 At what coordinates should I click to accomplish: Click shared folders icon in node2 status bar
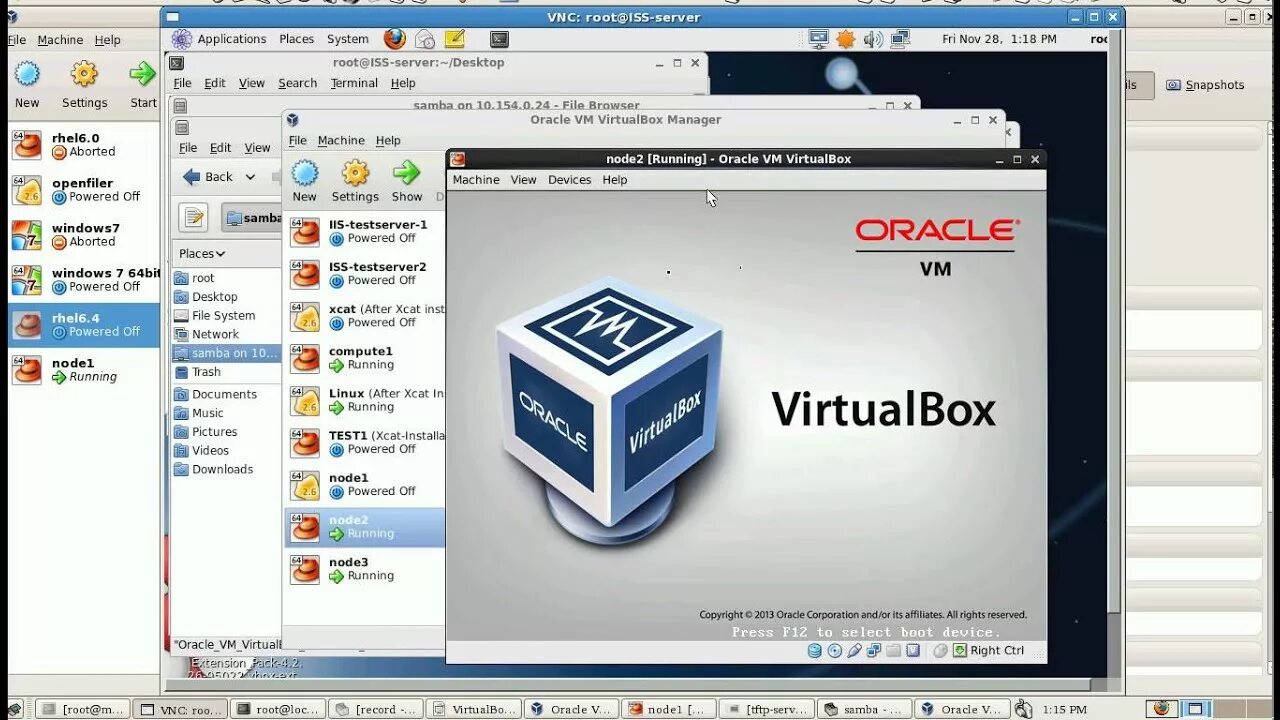893,650
